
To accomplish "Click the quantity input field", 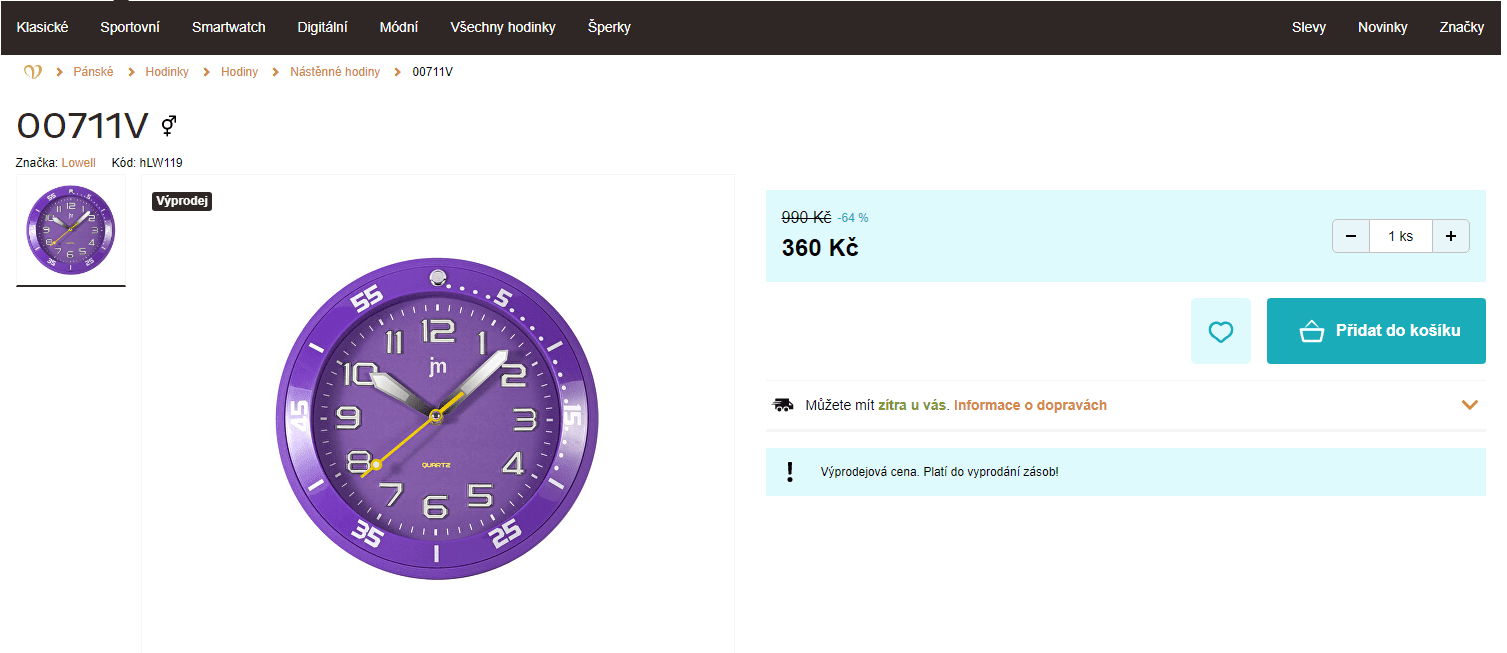I will tap(1400, 236).
